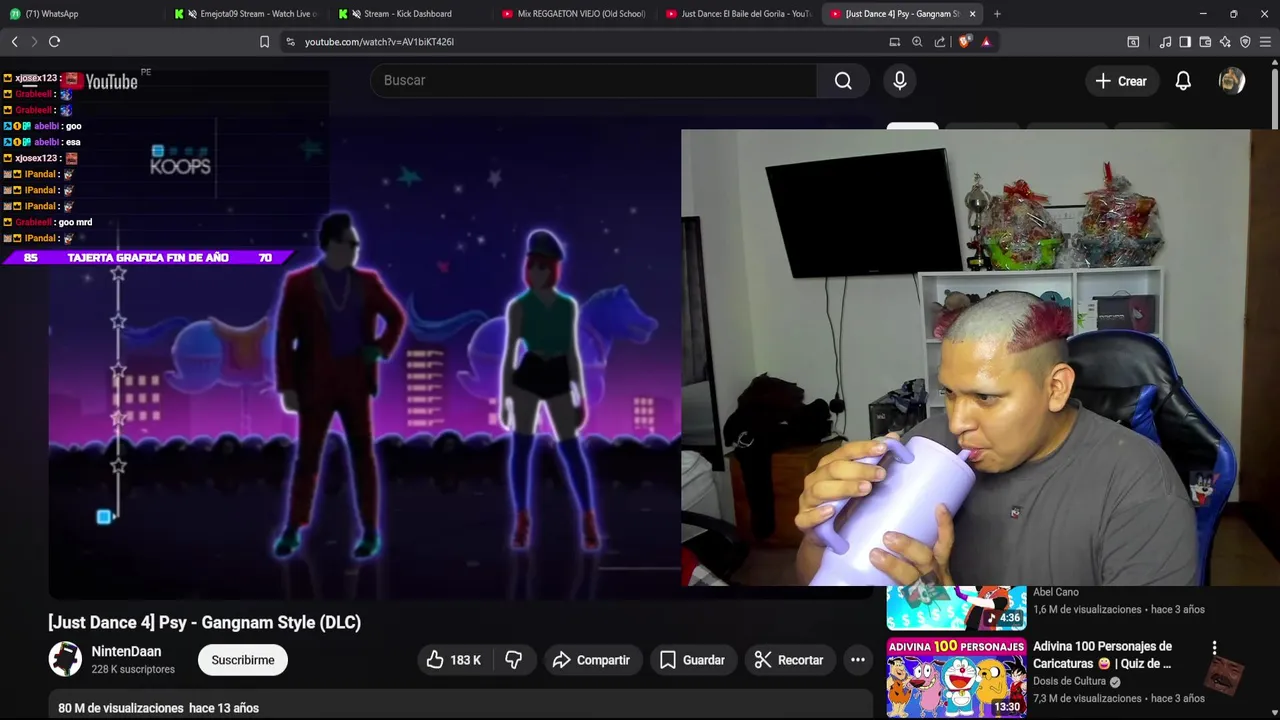
Task: Open Adivina 100 Personajes de Caricaturas title
Action: click(x=1102, y=655)
